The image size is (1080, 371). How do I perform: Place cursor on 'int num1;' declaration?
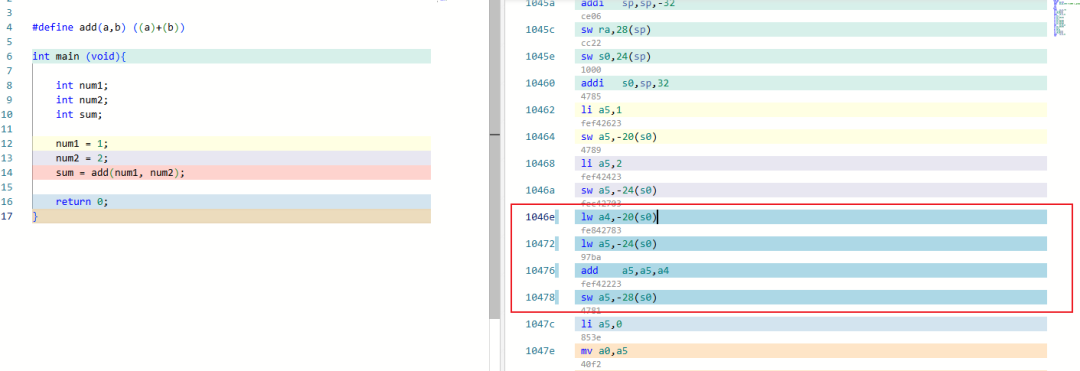coord(82,85)
